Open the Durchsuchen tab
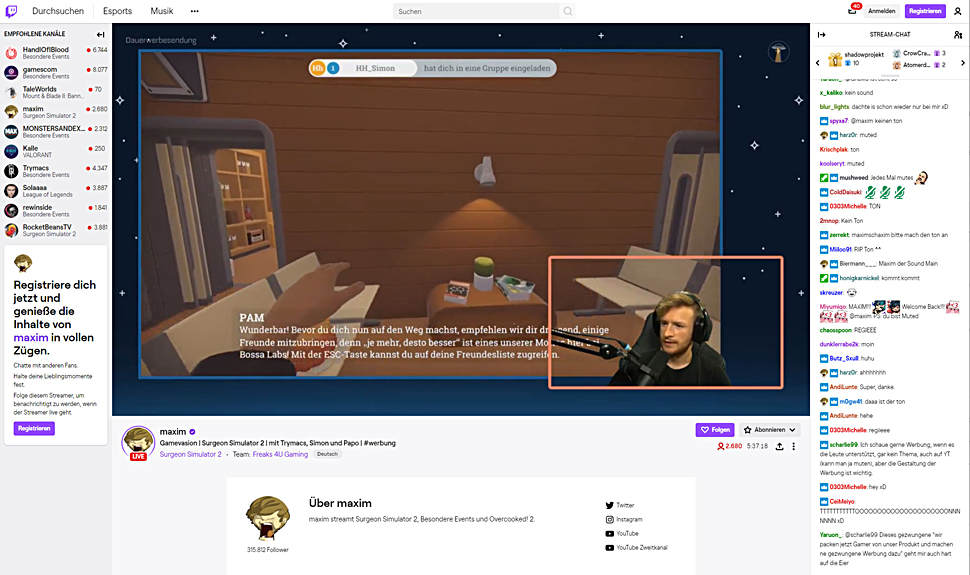 point(58,11)
